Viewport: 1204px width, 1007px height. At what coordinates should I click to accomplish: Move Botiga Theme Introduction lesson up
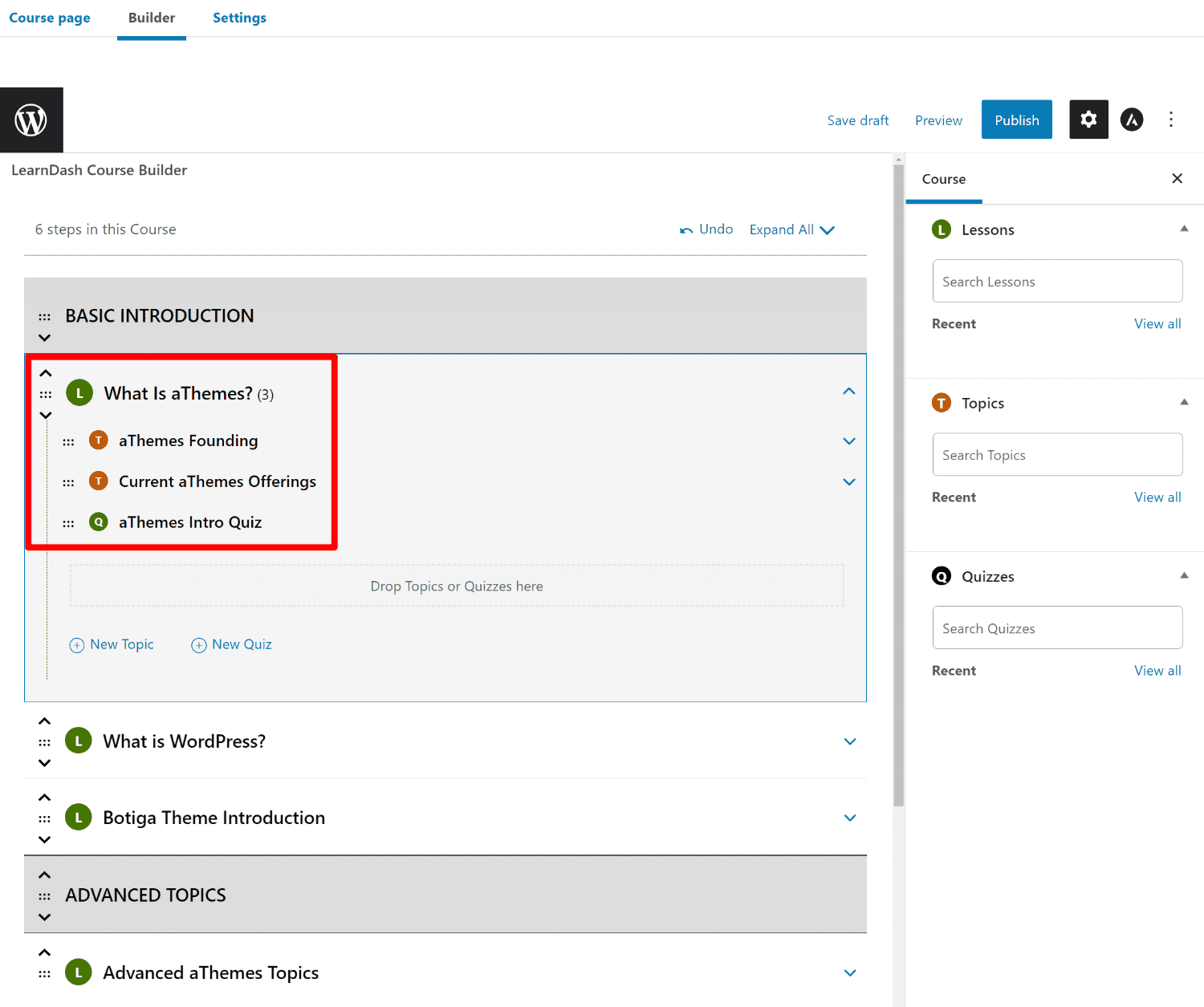tap(45, 797)
